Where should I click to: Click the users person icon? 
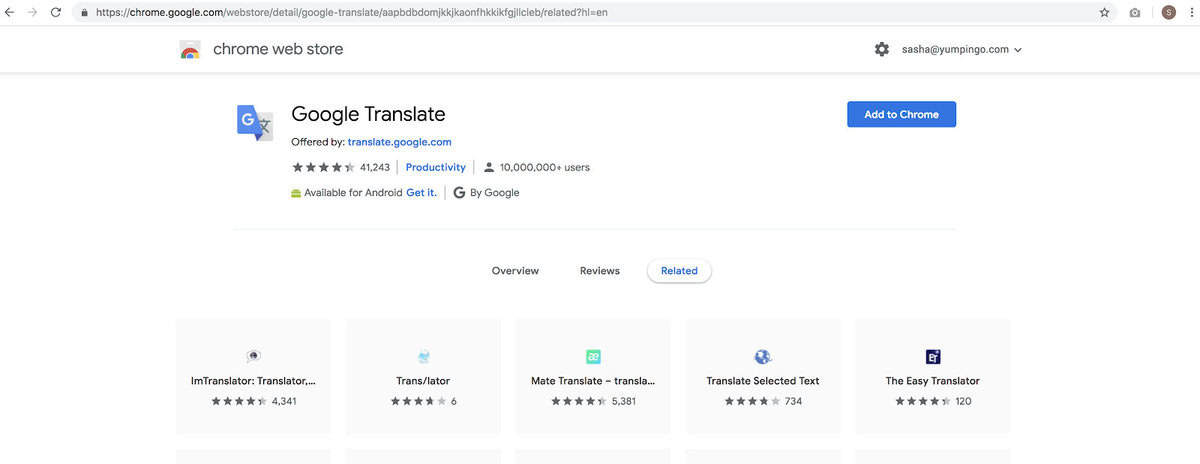[x=489, y=167]
